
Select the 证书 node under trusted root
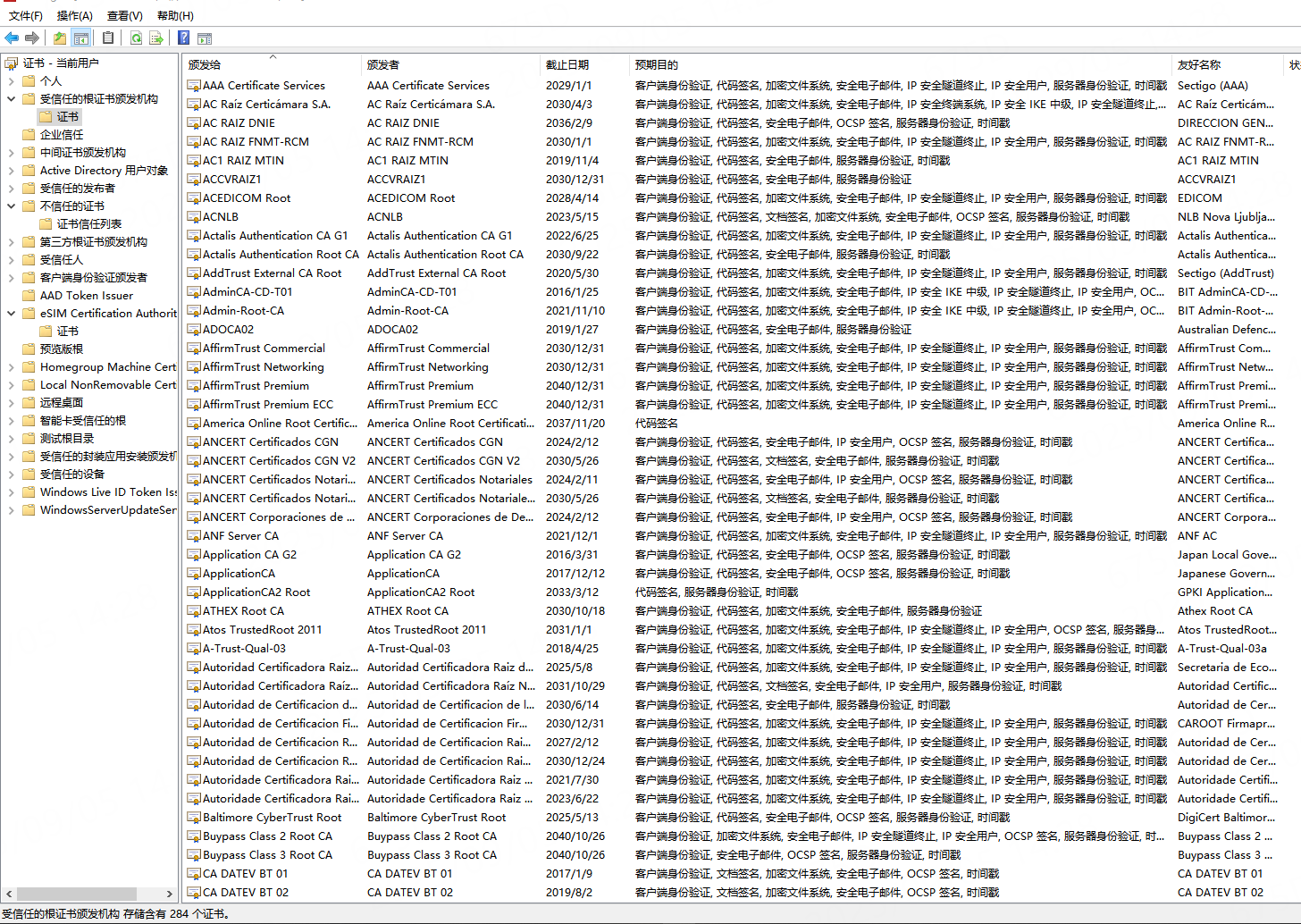[x=68, y=116]
